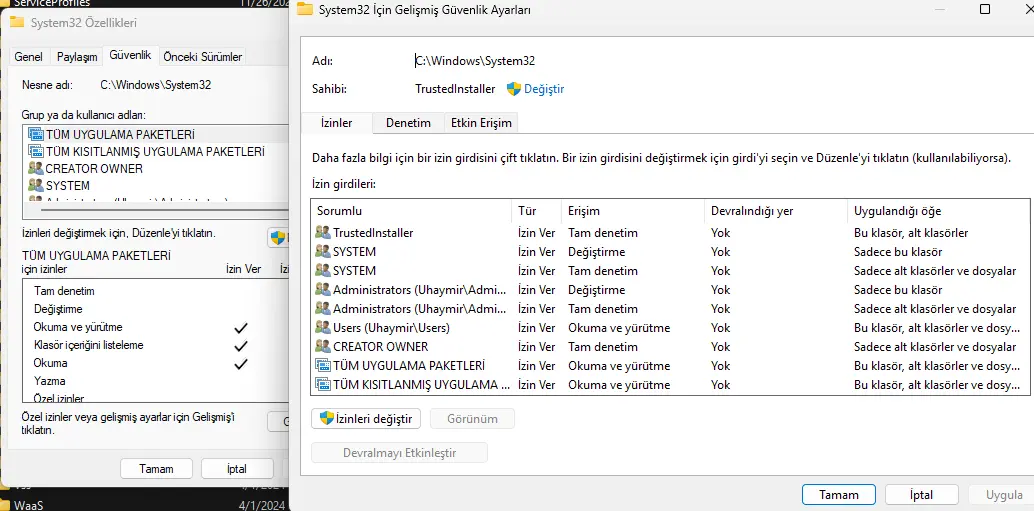Screen dimensions: 1034x511
Task: Click TÜM KISITLANMIŞ UYGULAMA icon in permission entries
Action: 322,385
